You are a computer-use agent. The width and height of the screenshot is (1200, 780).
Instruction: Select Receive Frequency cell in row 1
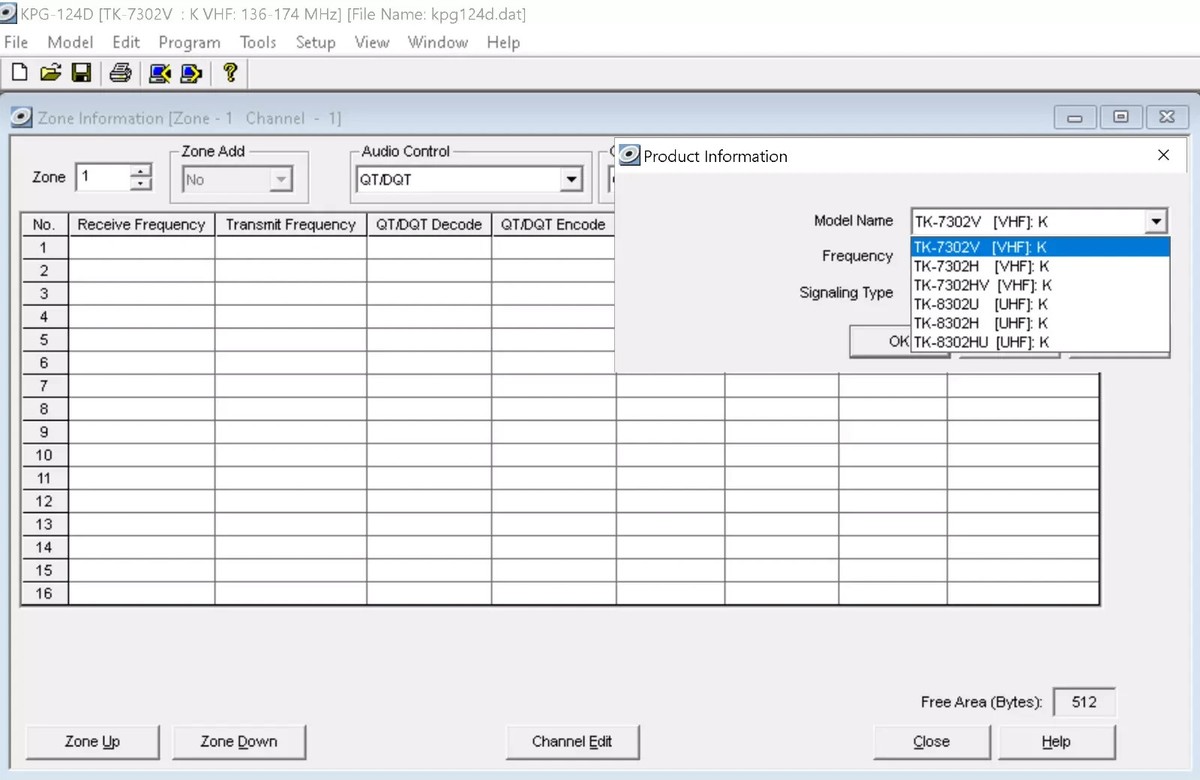coord(141,248)
